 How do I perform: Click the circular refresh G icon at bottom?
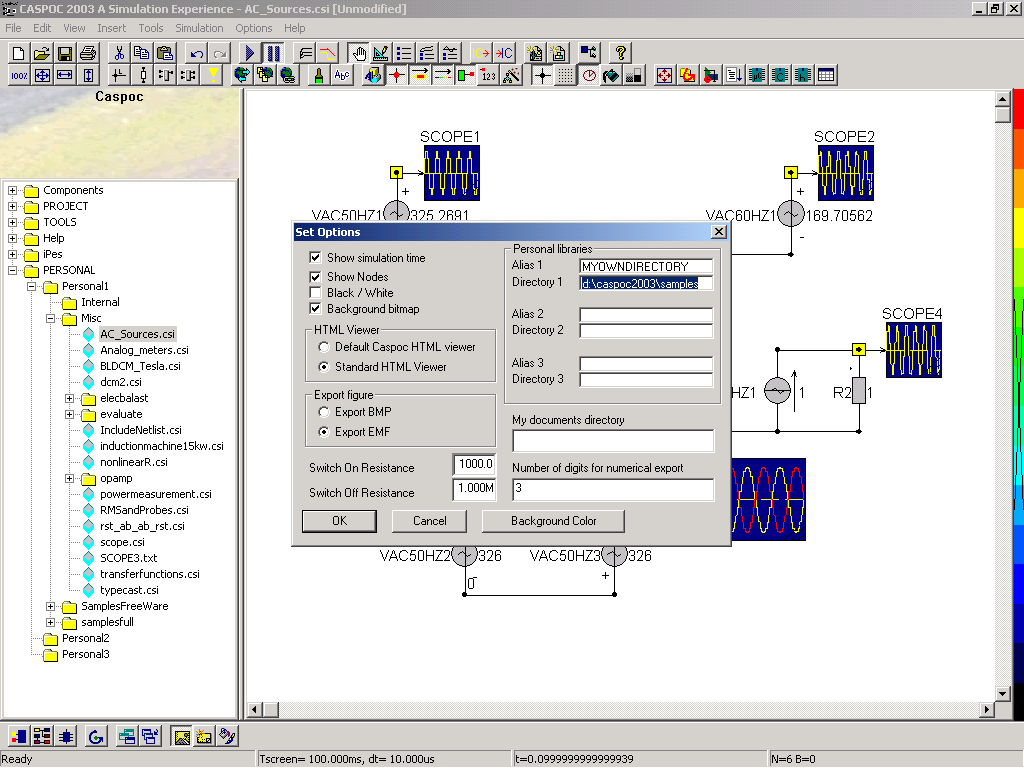(96, 737)
